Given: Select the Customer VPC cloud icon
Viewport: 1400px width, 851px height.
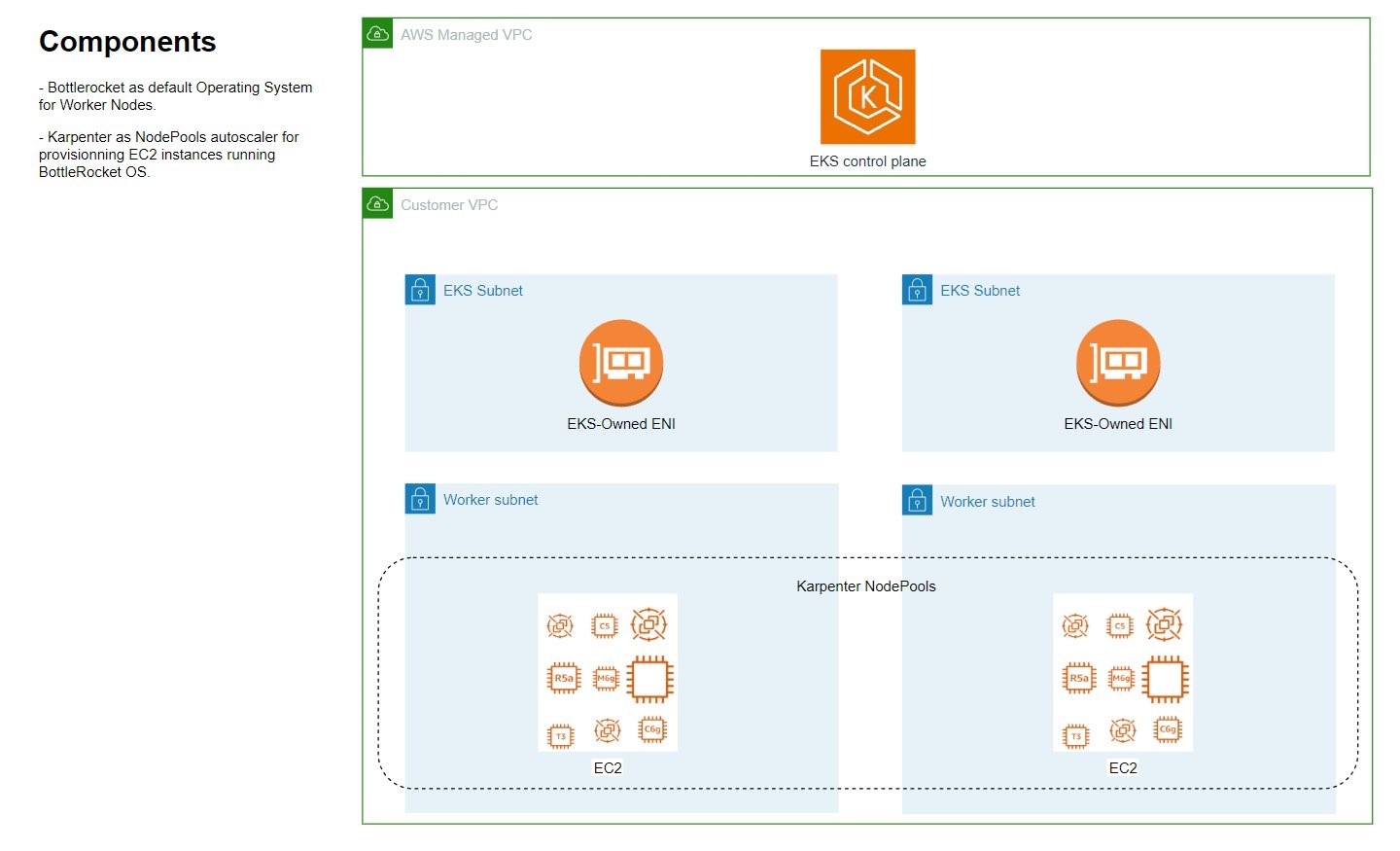Looking at the screenshot, I should [378, 204].
